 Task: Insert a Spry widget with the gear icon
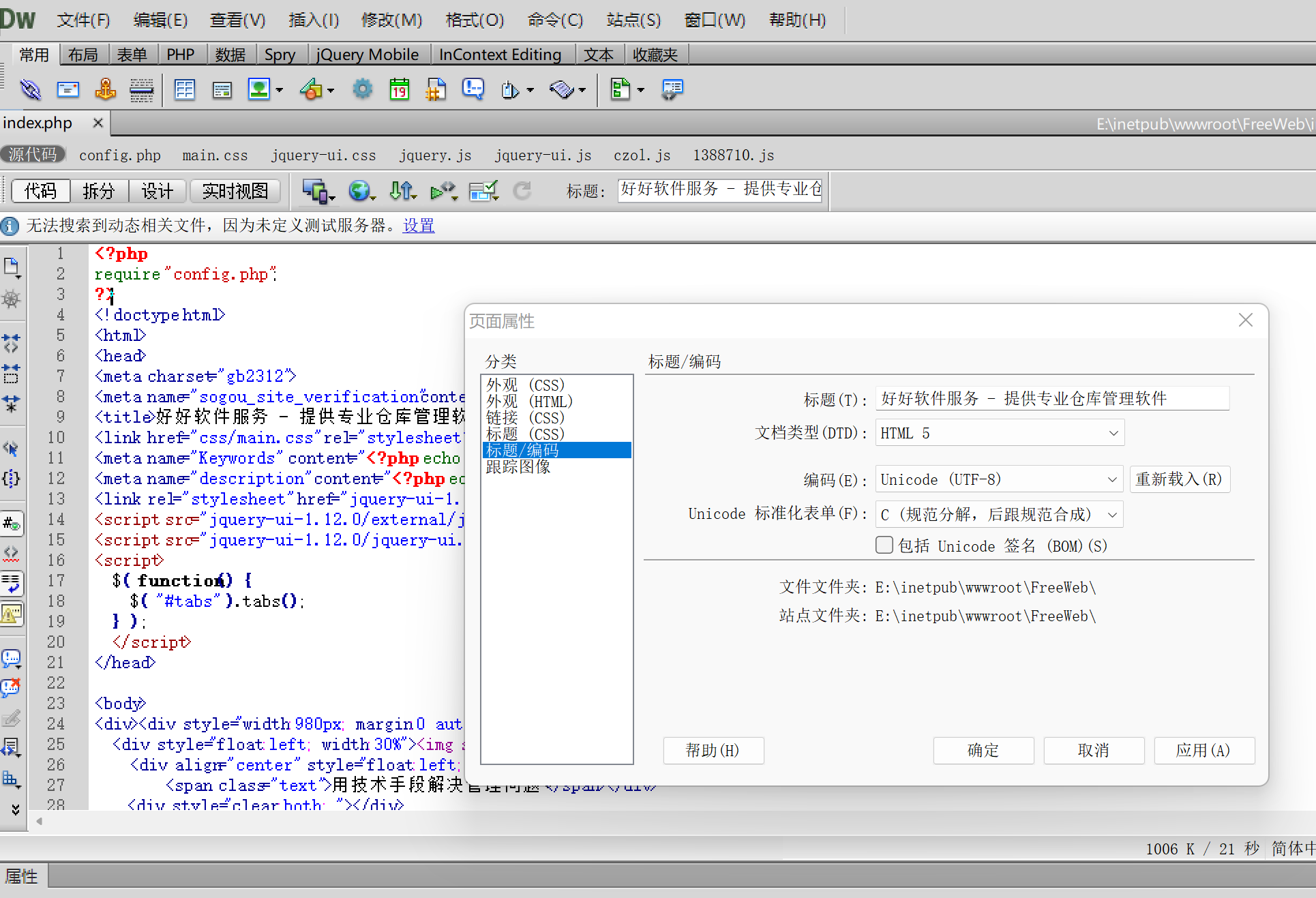(362, 89)
